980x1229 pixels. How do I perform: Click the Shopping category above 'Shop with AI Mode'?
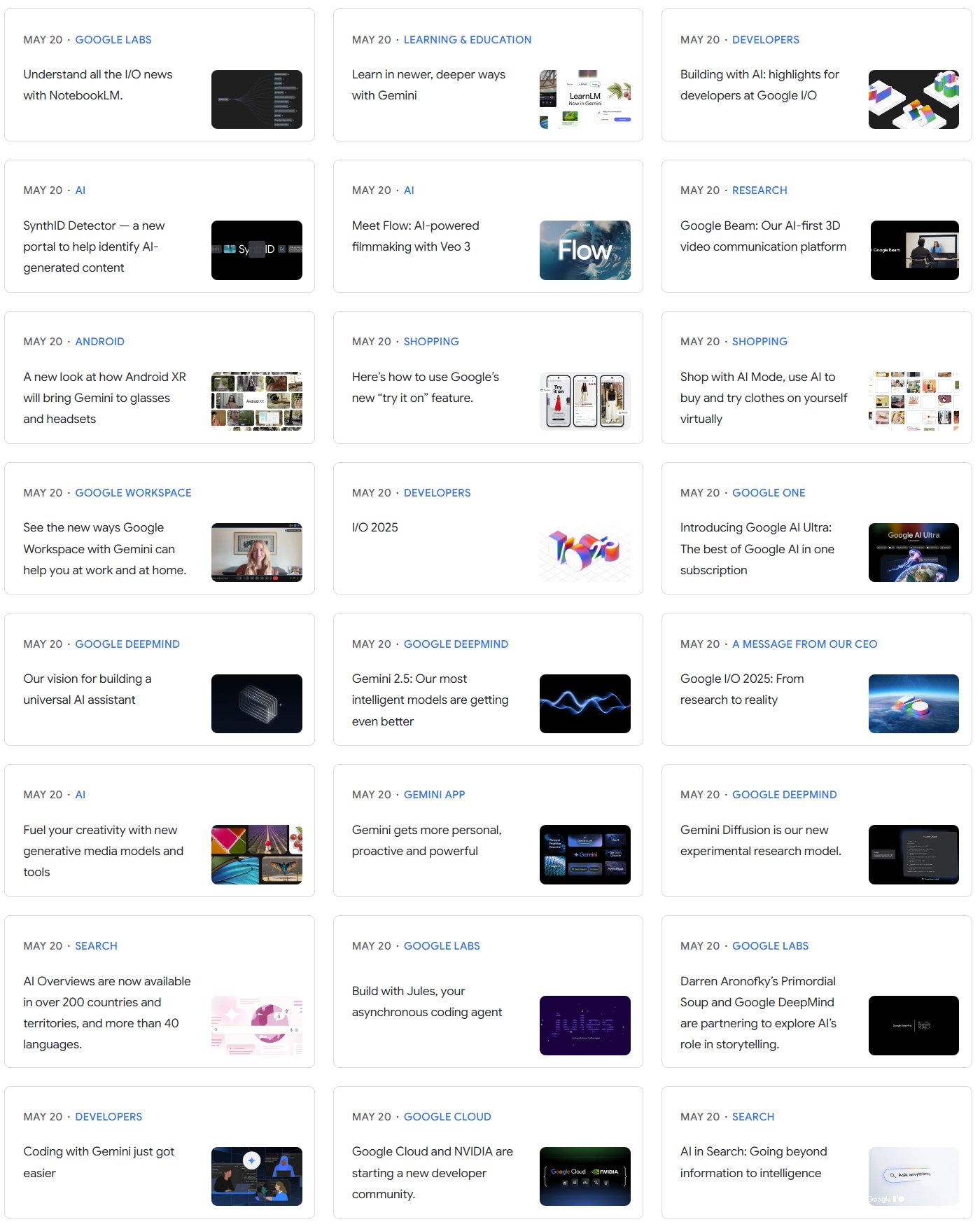[x=759, y=342]
